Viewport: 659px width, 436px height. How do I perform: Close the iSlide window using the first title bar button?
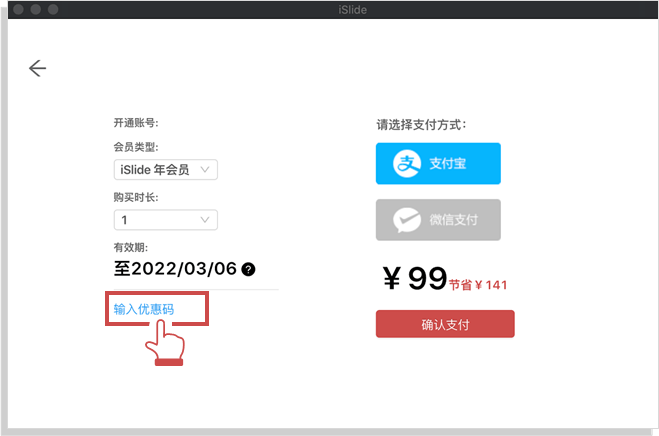18,9
